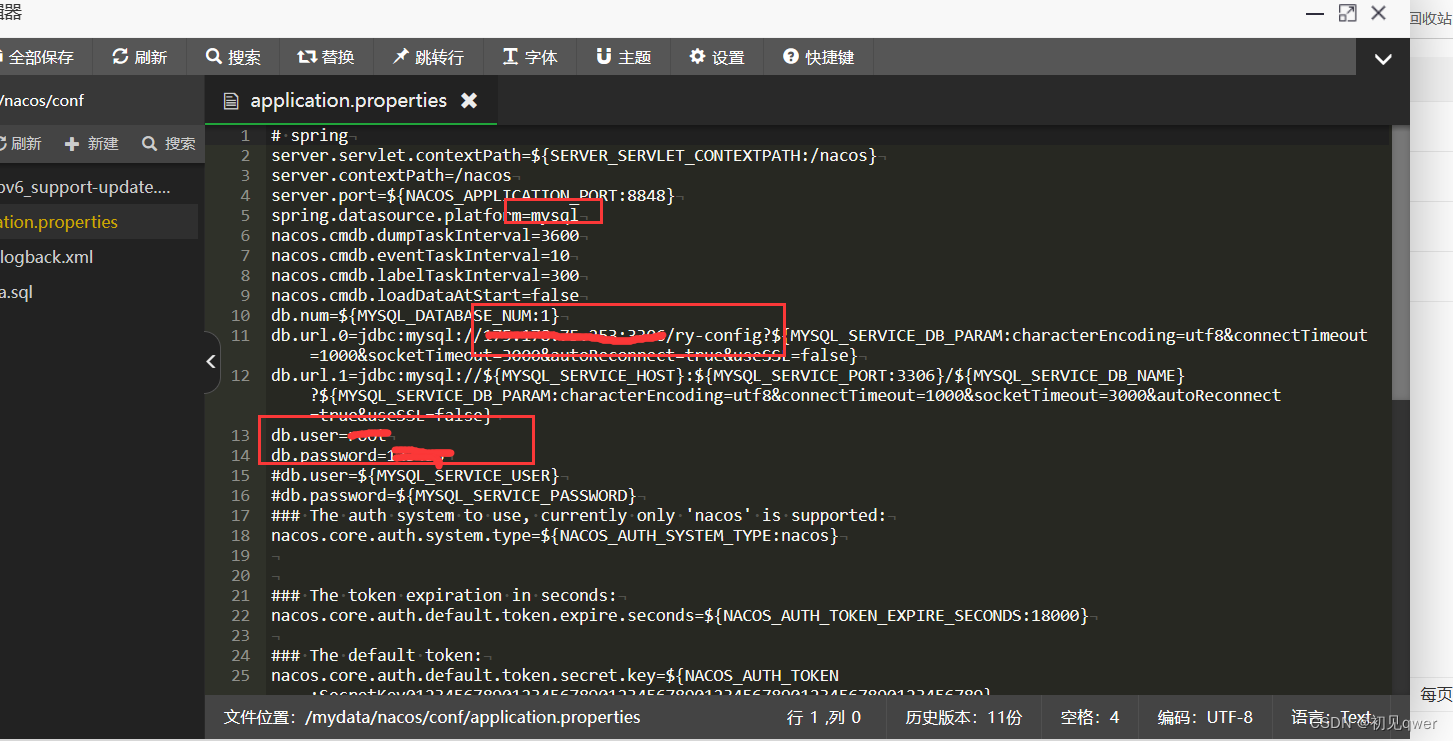Open the 替换 replace tool
This screenshot has height=741, width=1453.
pyautogui.click(x=326, y=57)
